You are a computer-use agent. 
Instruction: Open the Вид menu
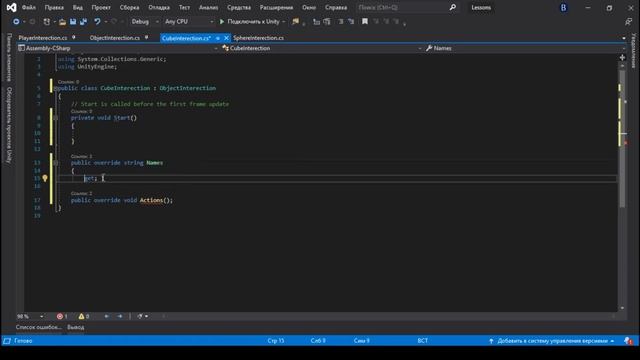pos(78,7)
